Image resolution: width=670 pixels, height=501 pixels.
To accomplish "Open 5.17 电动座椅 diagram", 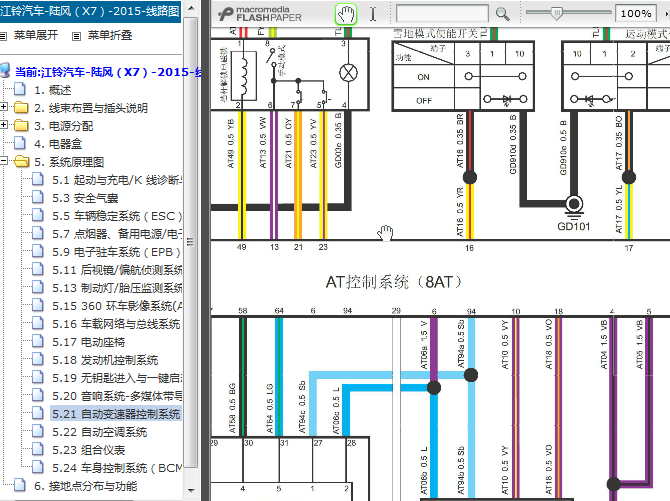I will click(88, 342).
